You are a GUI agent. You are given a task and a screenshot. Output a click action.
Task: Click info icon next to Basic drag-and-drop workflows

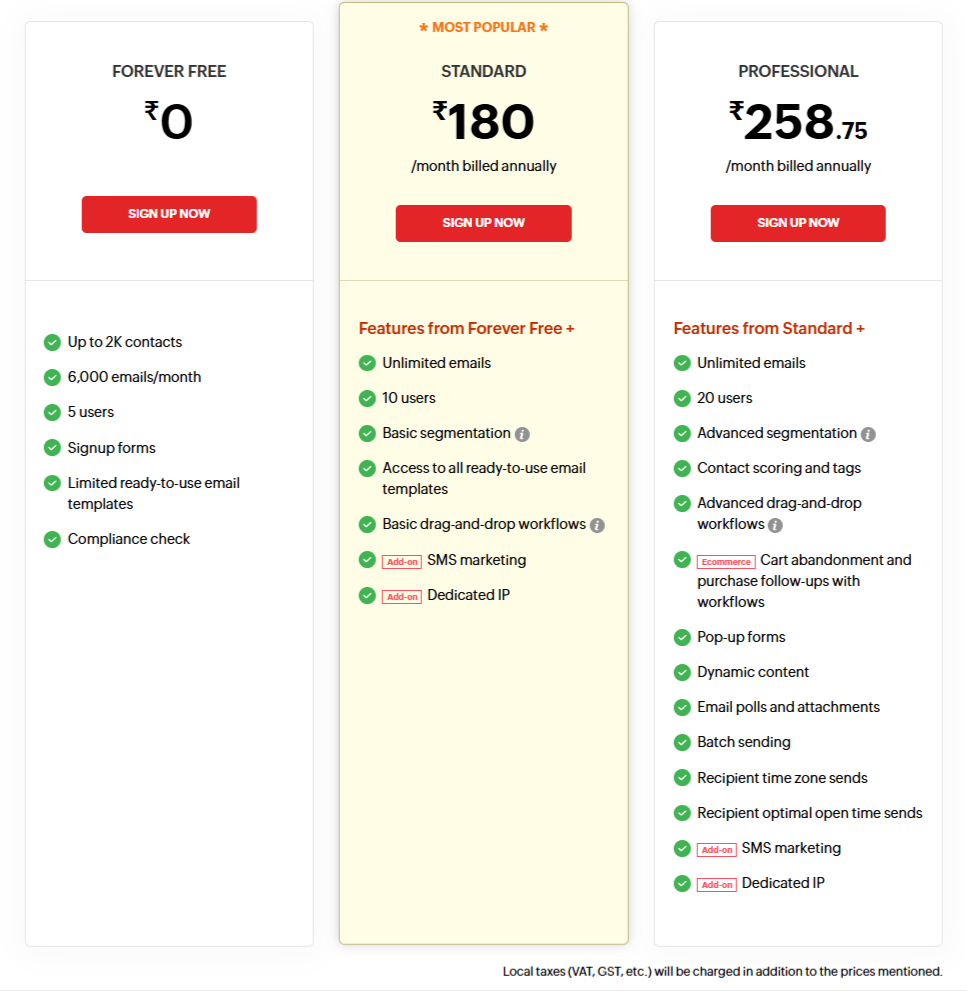click(597, 525)
